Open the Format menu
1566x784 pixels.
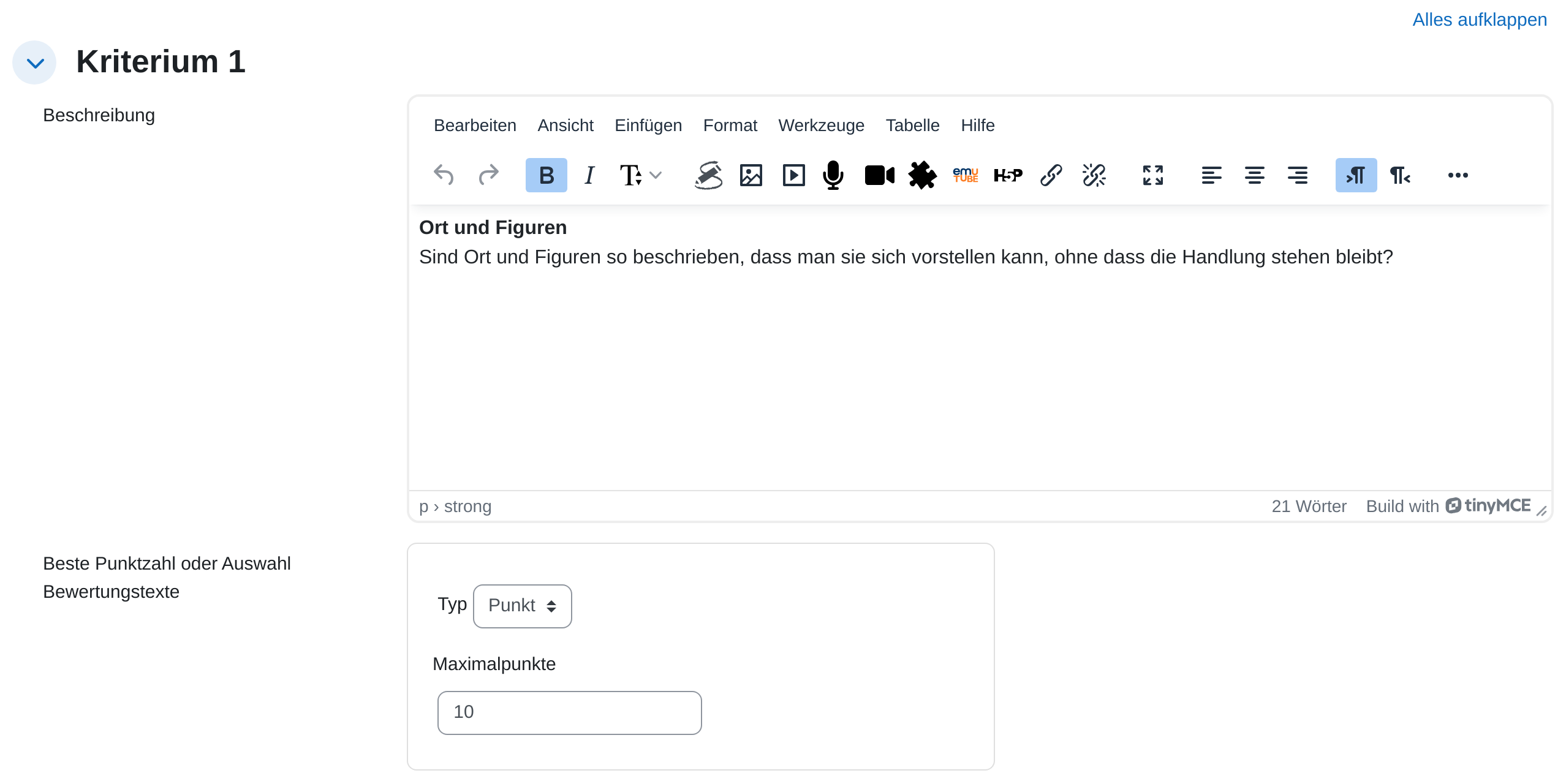(730, 125)
